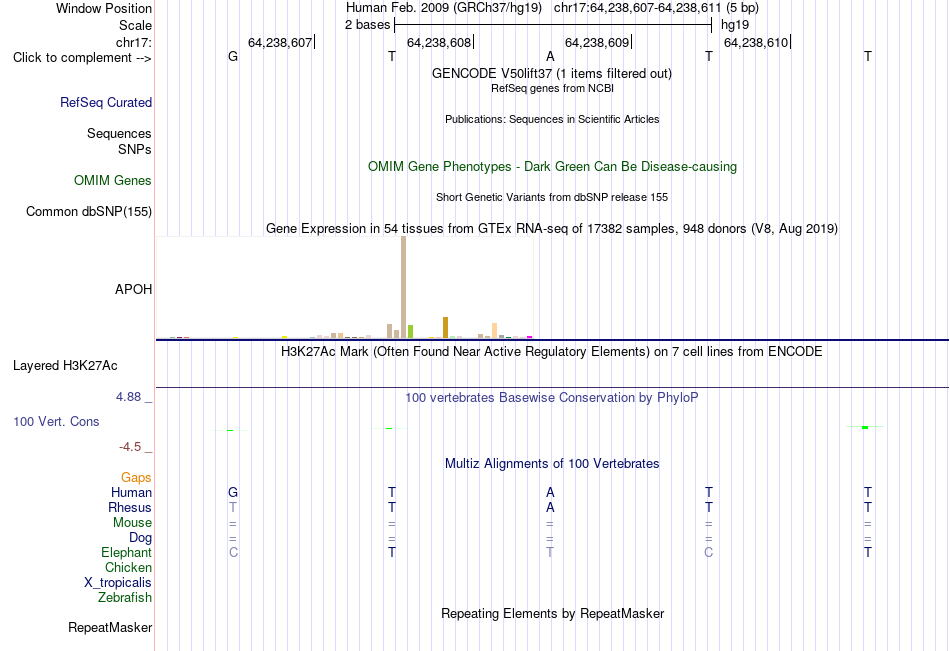950x651 pixels.
Task: Select the Elephant species label
Action: (x=127, y=552)
